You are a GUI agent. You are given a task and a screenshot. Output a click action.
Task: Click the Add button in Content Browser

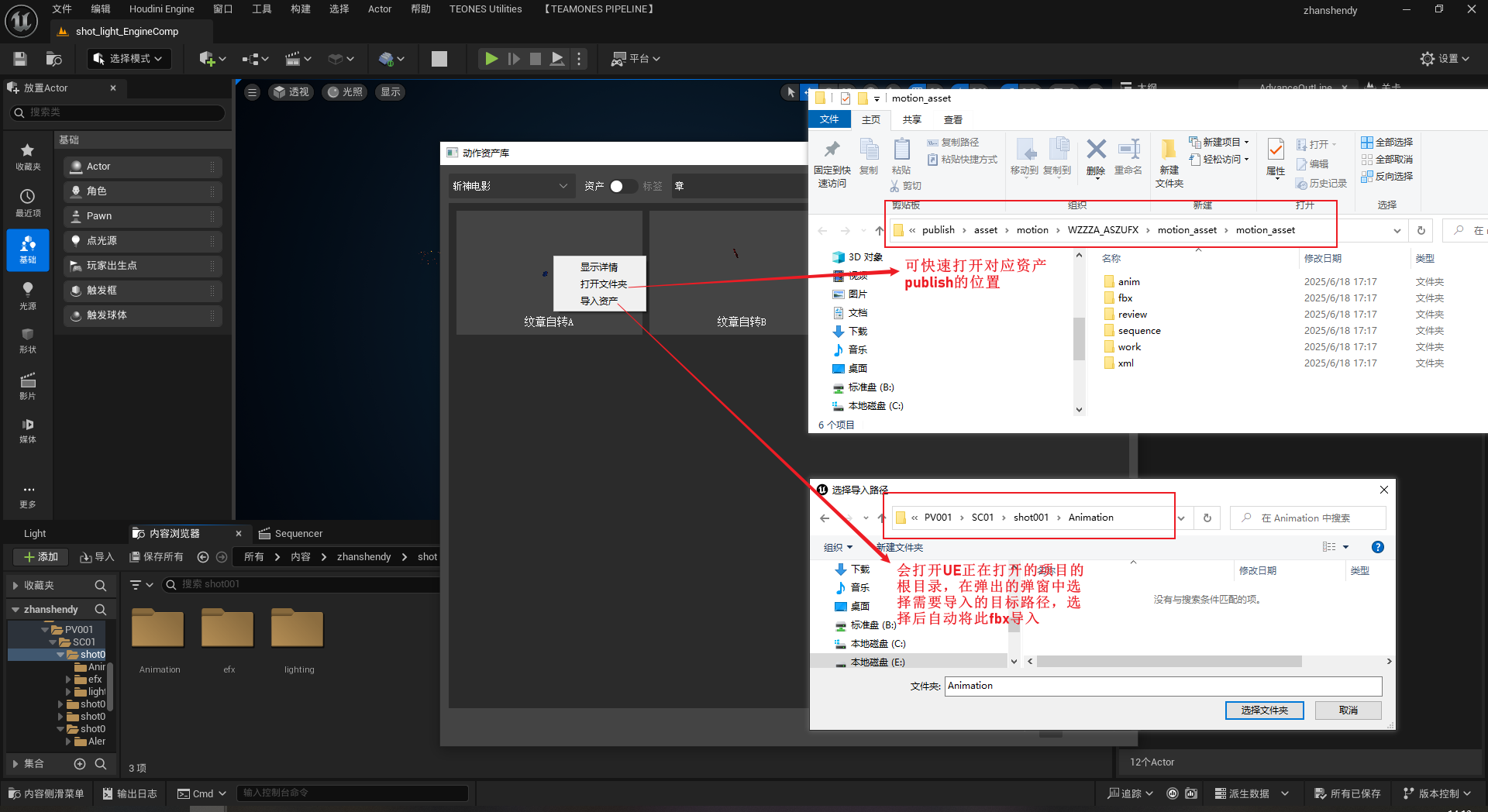pos(41,557)
